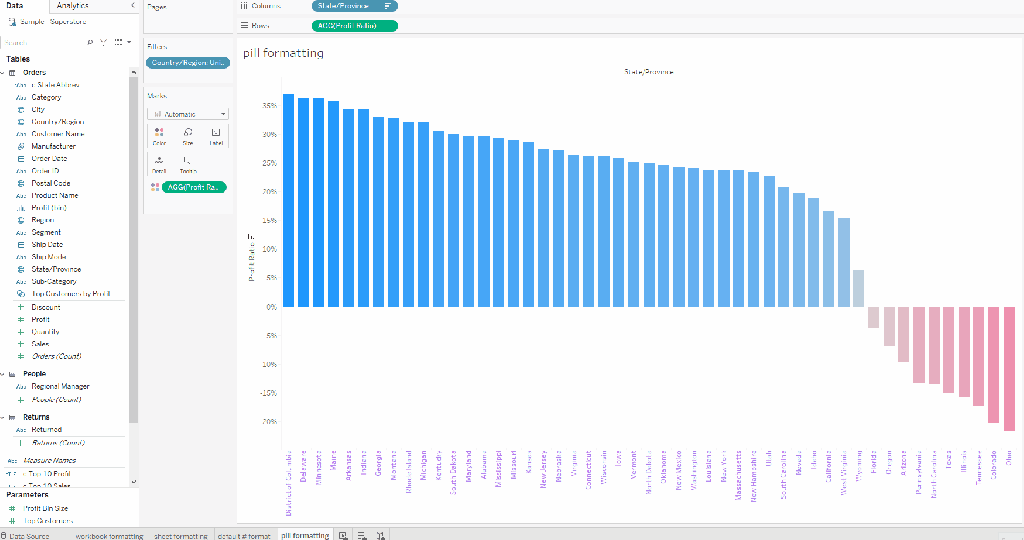Click the Label marks card button
1024x540 pixels.
[x=216, y=136]
